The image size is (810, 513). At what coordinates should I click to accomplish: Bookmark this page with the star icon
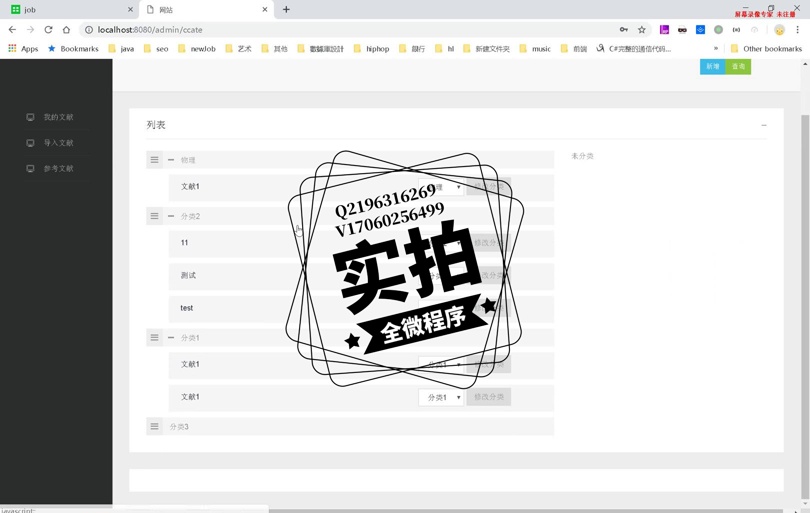pyautogui.click(x=642, y=30)
